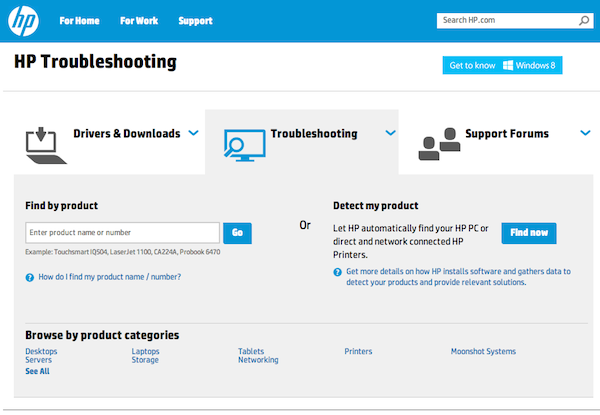Click question mark icon beside product name help

click(29, 277)
